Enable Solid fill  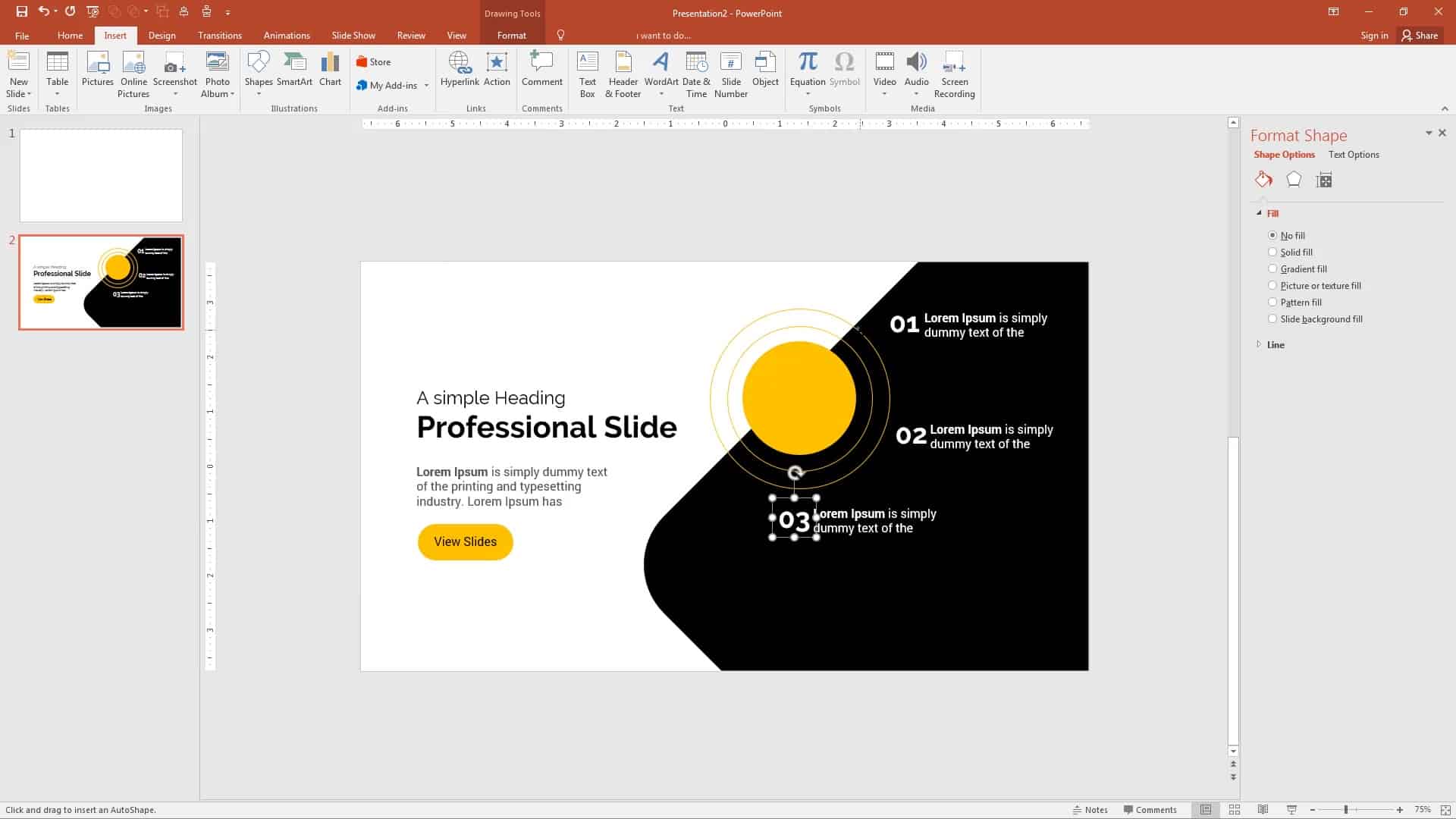(x=1272, y=252)
